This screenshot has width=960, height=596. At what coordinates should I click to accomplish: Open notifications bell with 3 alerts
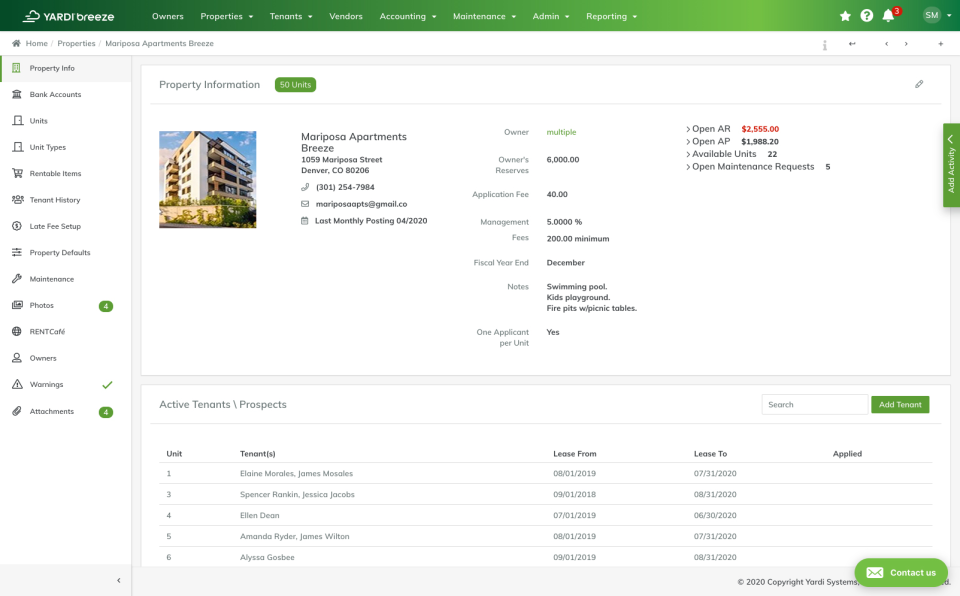click(x=889, y=16)
